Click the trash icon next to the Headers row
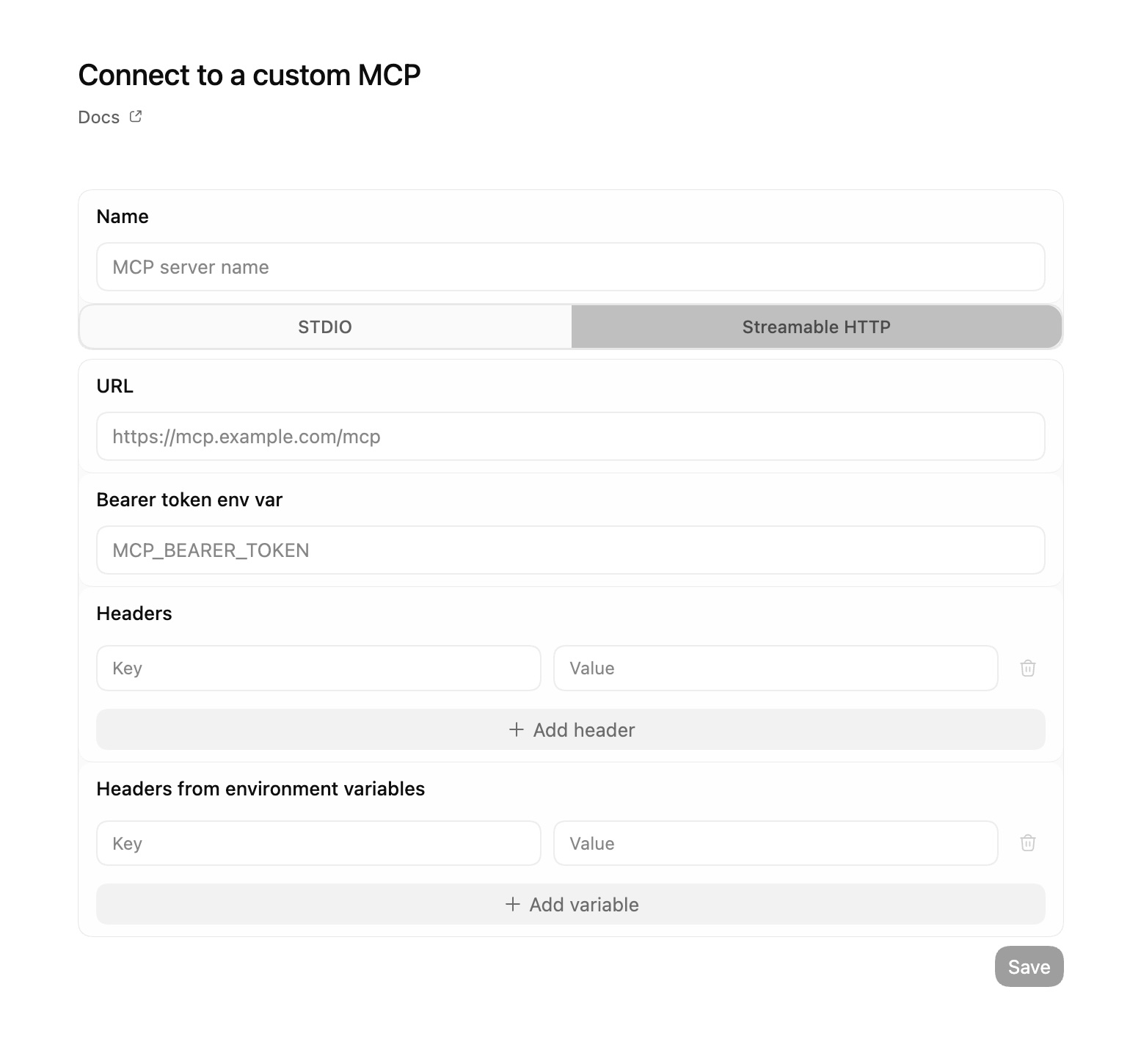Image resolution: width=1130 pixels, height=1064 pixels. pos(1027,668)
